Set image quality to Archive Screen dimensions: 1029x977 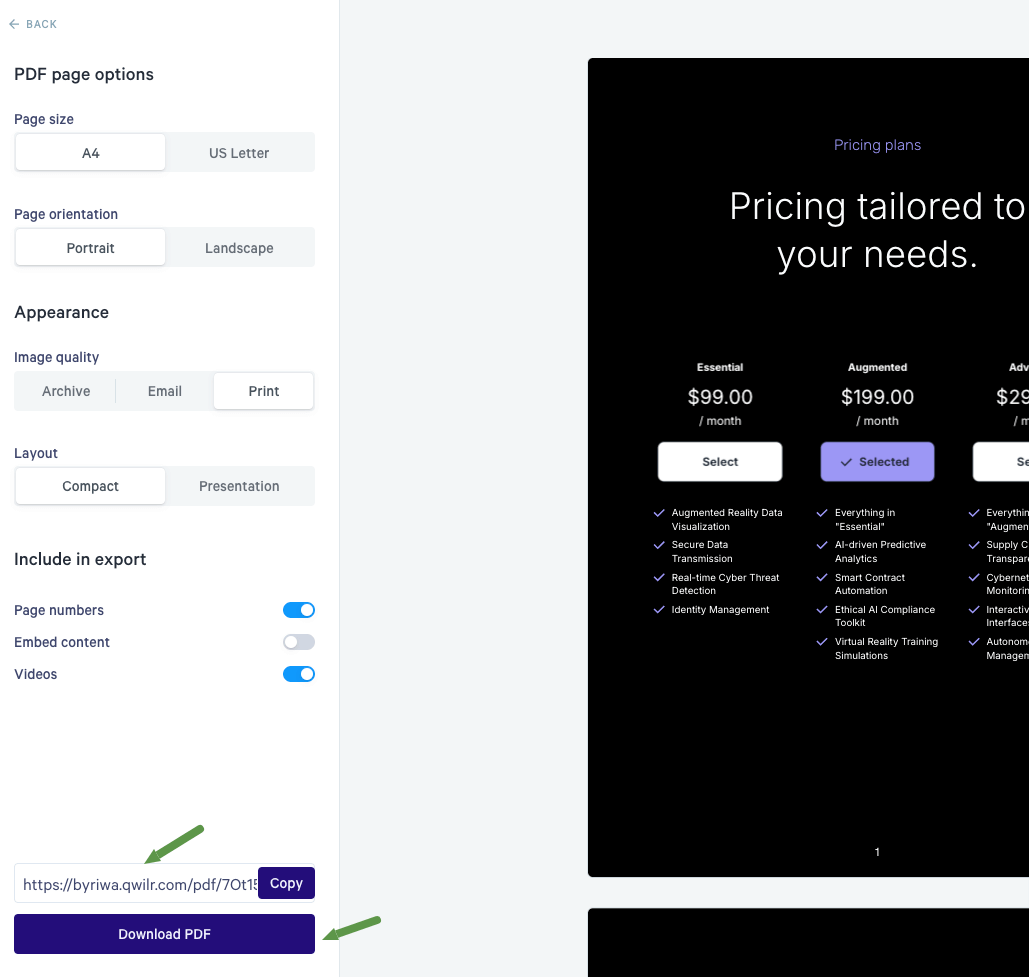coord(66,391)
